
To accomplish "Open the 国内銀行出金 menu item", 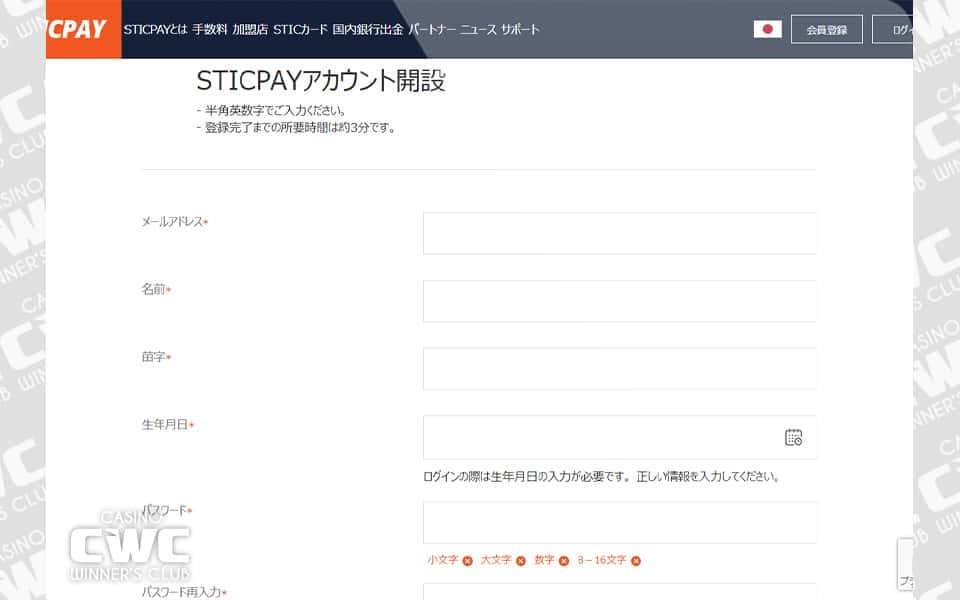I will [367, 29].
